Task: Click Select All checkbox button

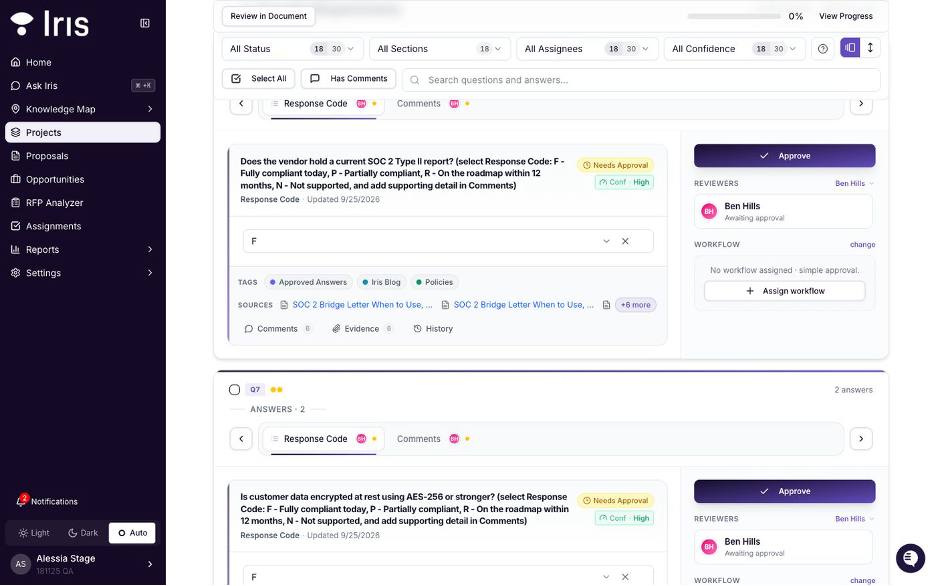Action: tap(258, 79)
